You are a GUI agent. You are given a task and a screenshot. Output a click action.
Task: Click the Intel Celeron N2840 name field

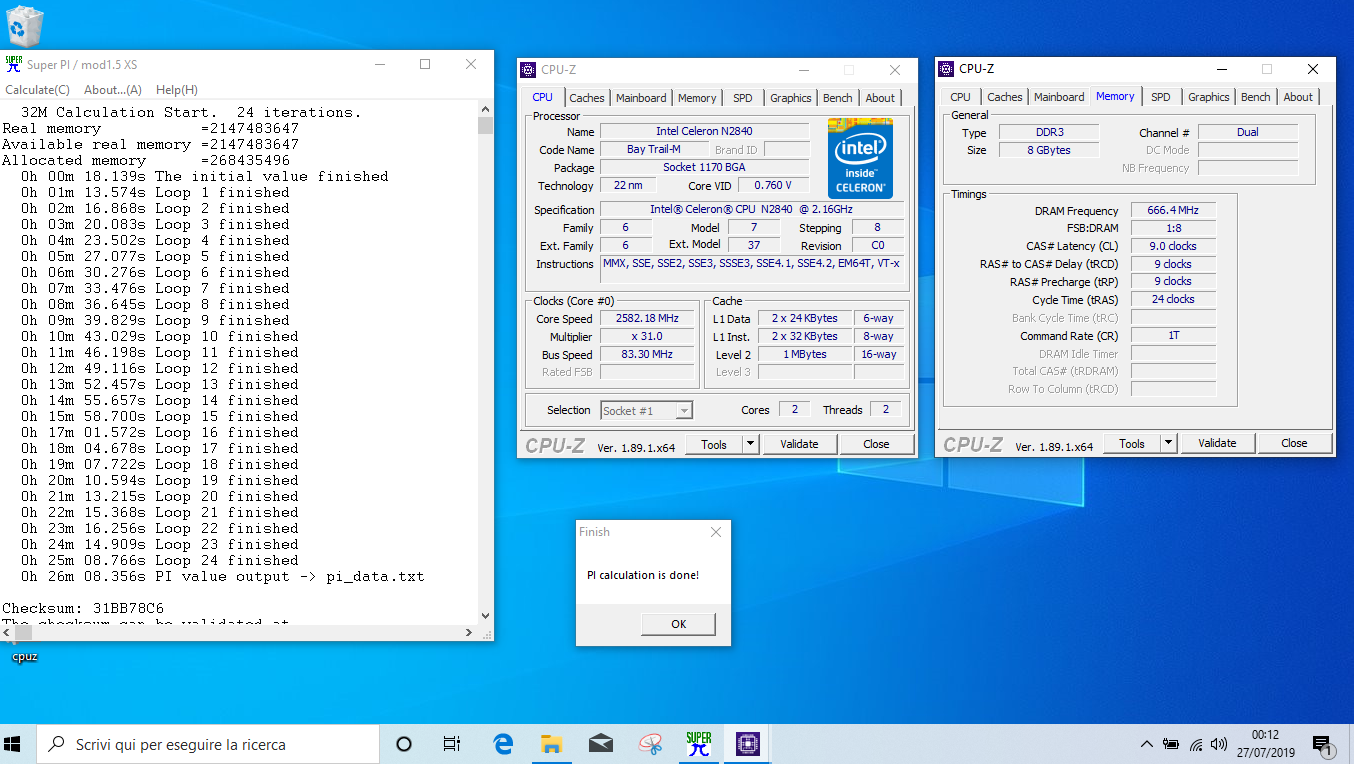[x=705, y=131]
